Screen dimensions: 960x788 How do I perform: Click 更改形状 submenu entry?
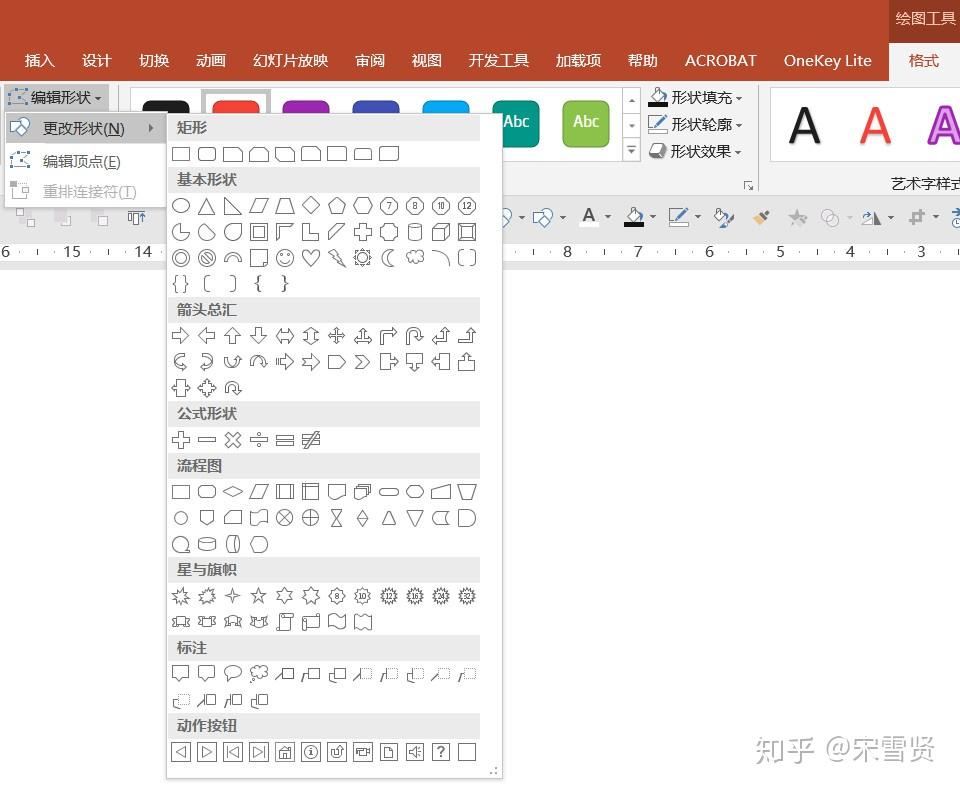(x=85, y=128)
